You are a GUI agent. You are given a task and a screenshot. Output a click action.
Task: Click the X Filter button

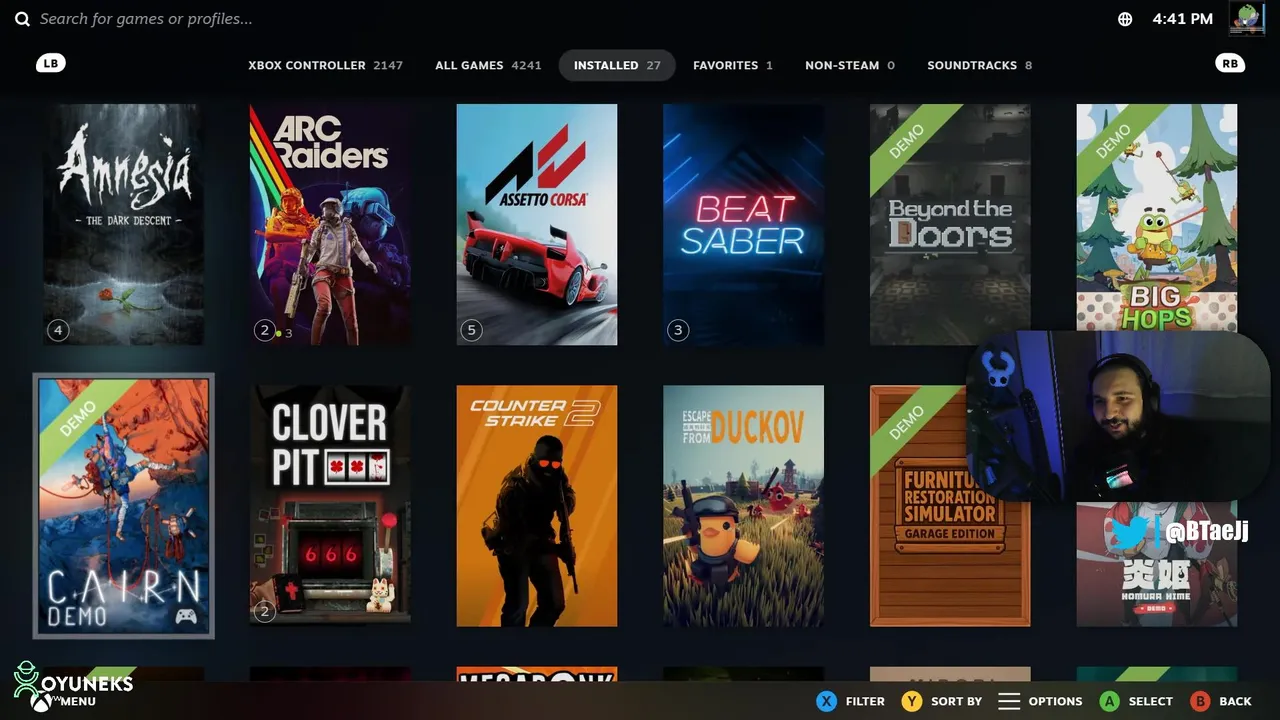(850, 701)
